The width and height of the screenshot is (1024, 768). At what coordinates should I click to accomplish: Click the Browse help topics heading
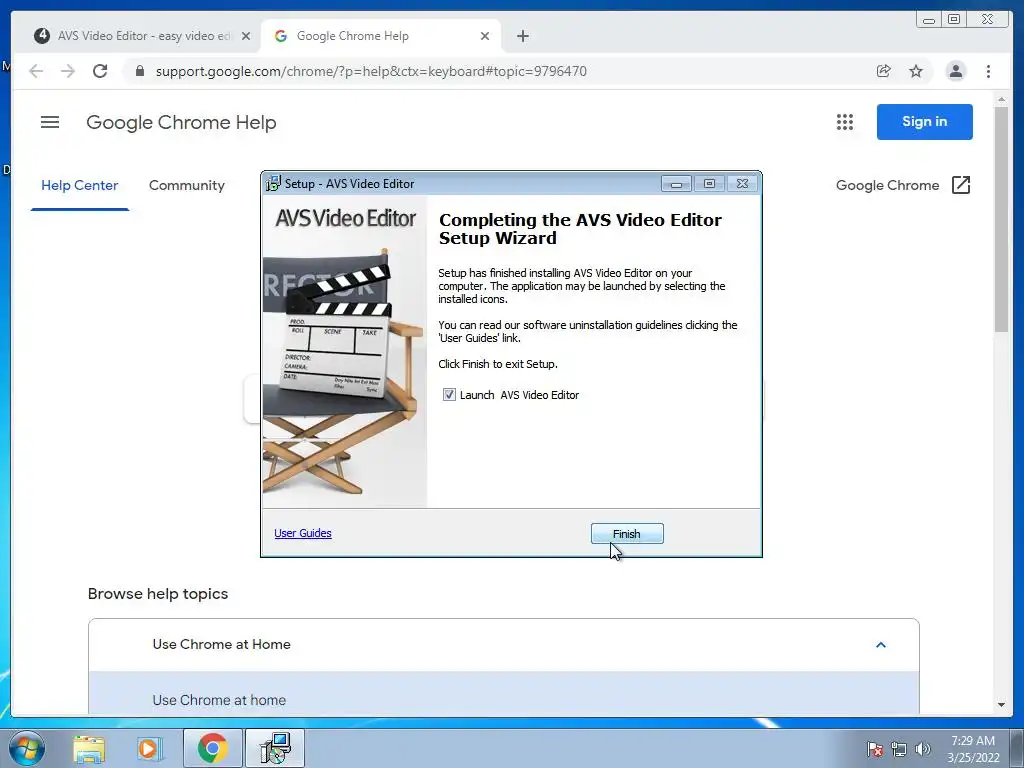pos(158,594)
